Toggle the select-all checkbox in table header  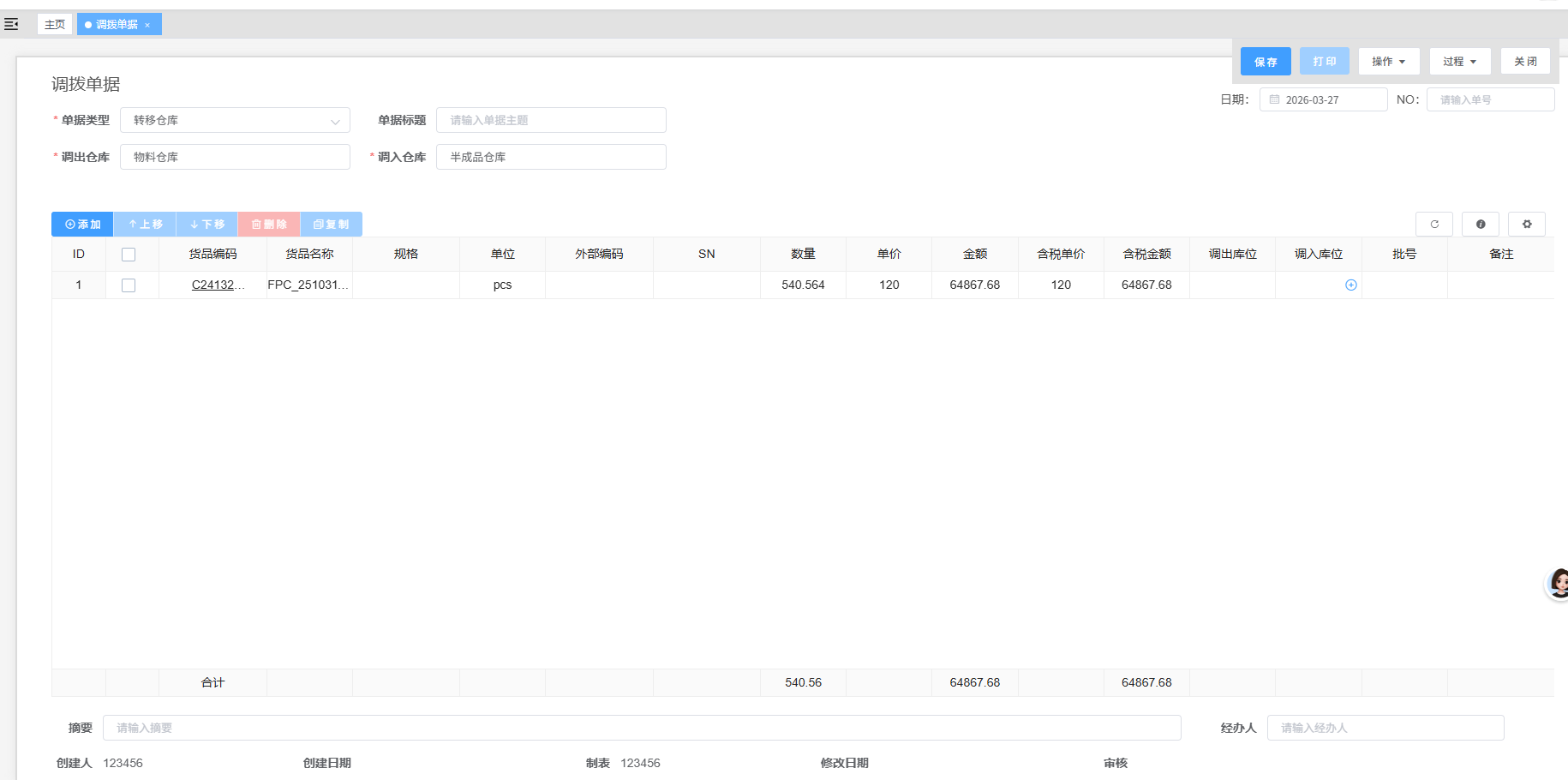click(129, 255)
